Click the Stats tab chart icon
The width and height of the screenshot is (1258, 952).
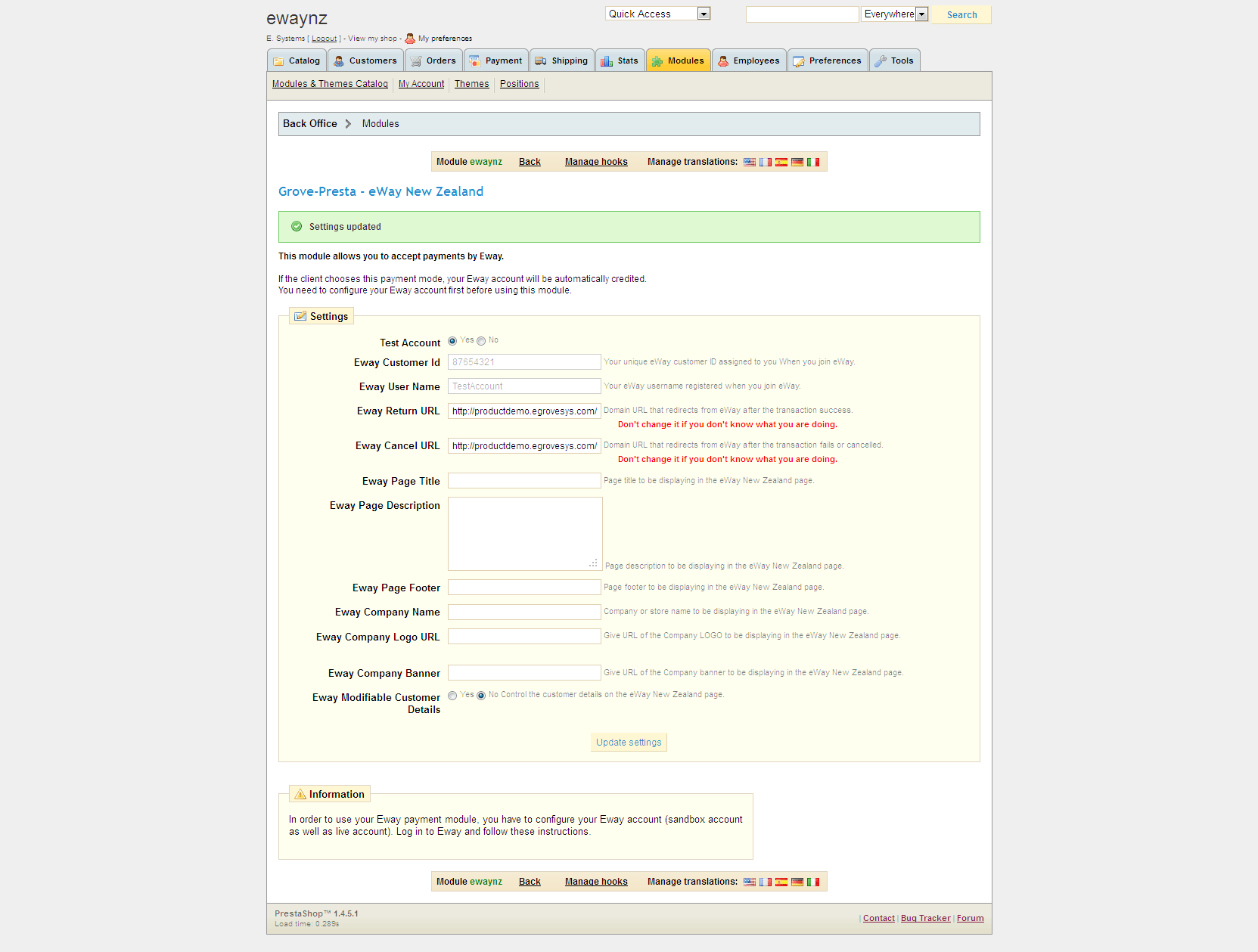click(x=607, y=61)
